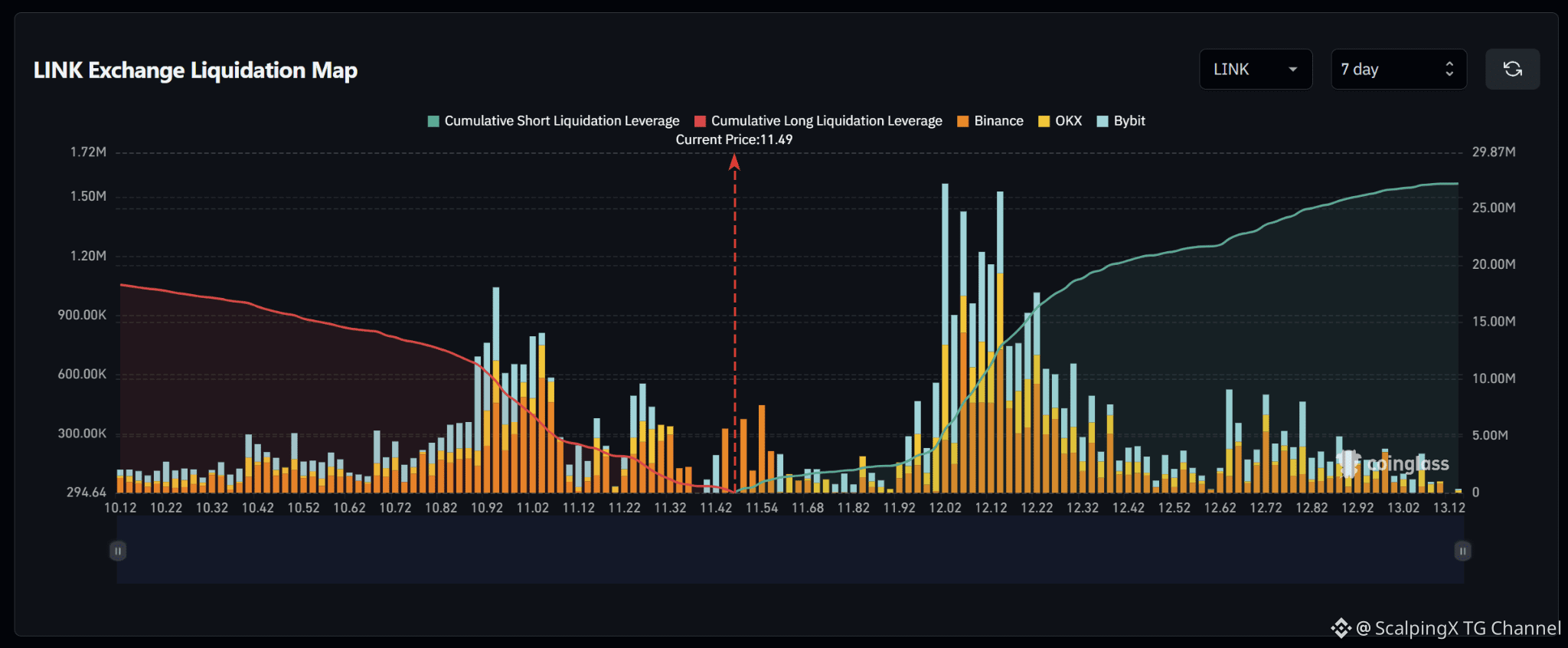Click the LINK Exchange Liquidation Map title

pos(195,70)
